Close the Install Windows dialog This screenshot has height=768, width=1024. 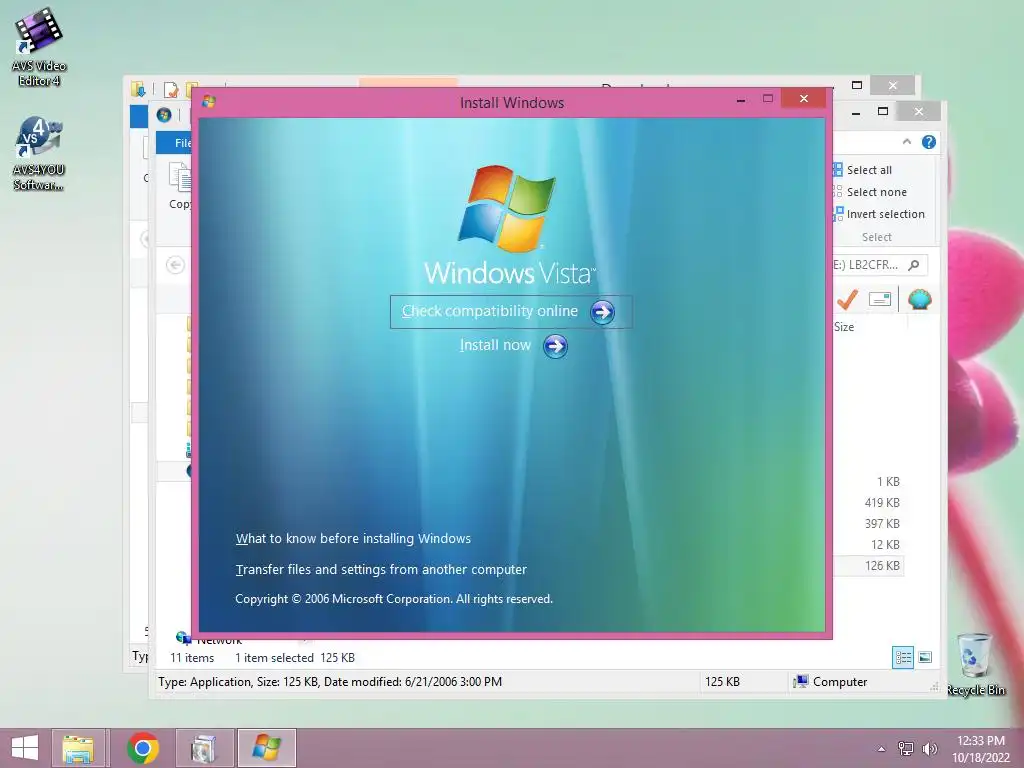point(804,99)
